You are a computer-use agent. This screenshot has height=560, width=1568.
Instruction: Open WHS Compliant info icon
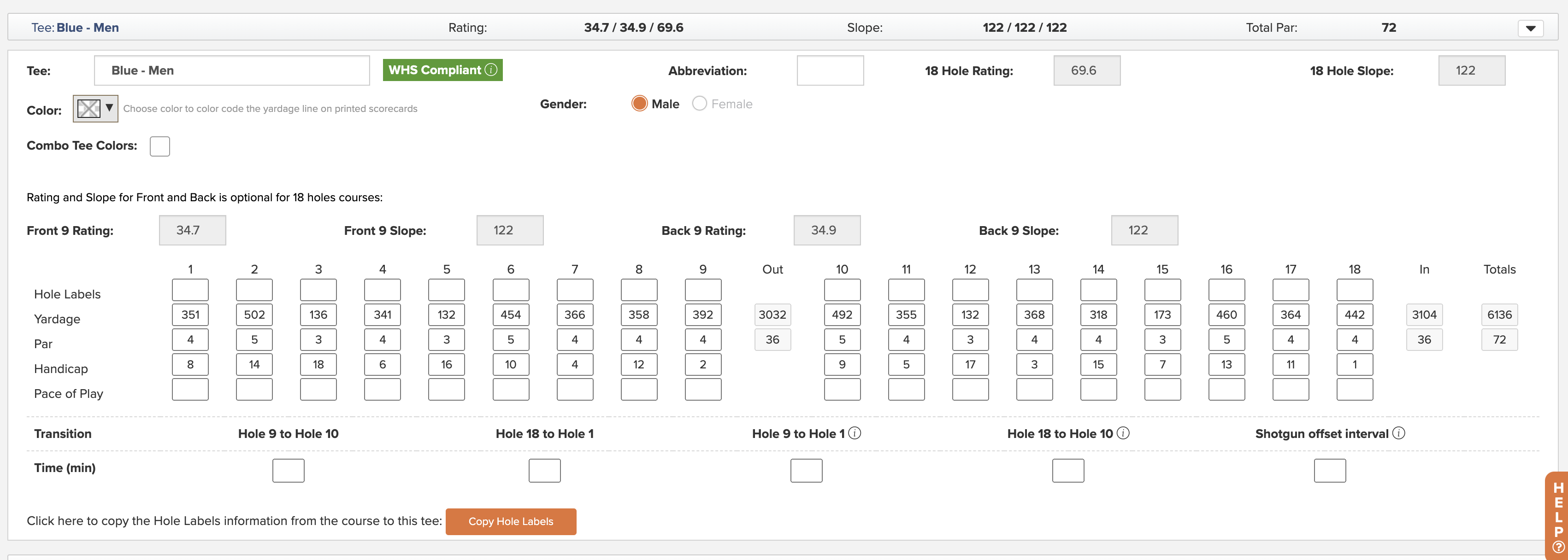[490, 70]
